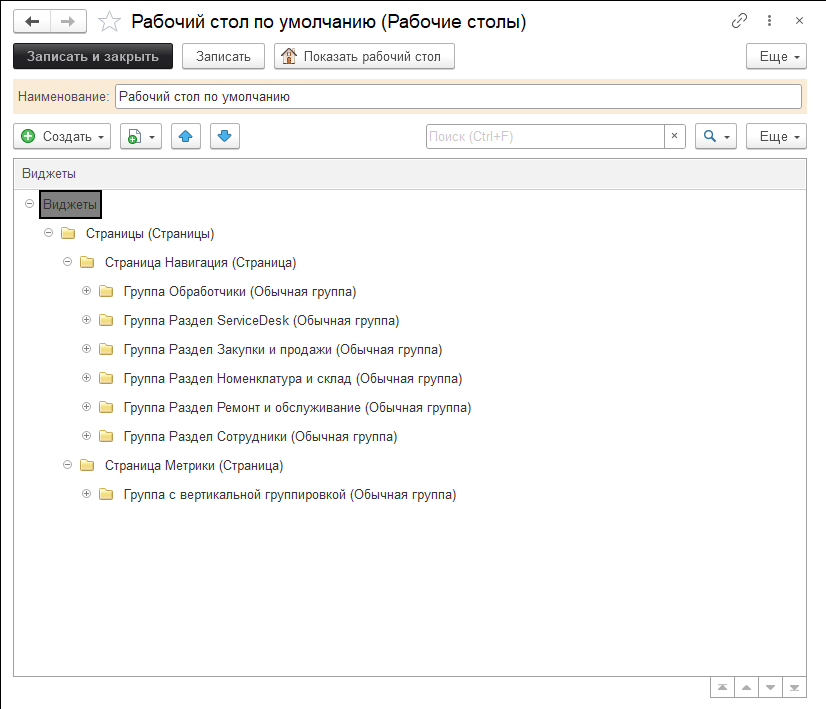The height and width of the screenshot is (709, 826).
Task: Collapse Страница Навигация tree node
Action: (67, 263)
